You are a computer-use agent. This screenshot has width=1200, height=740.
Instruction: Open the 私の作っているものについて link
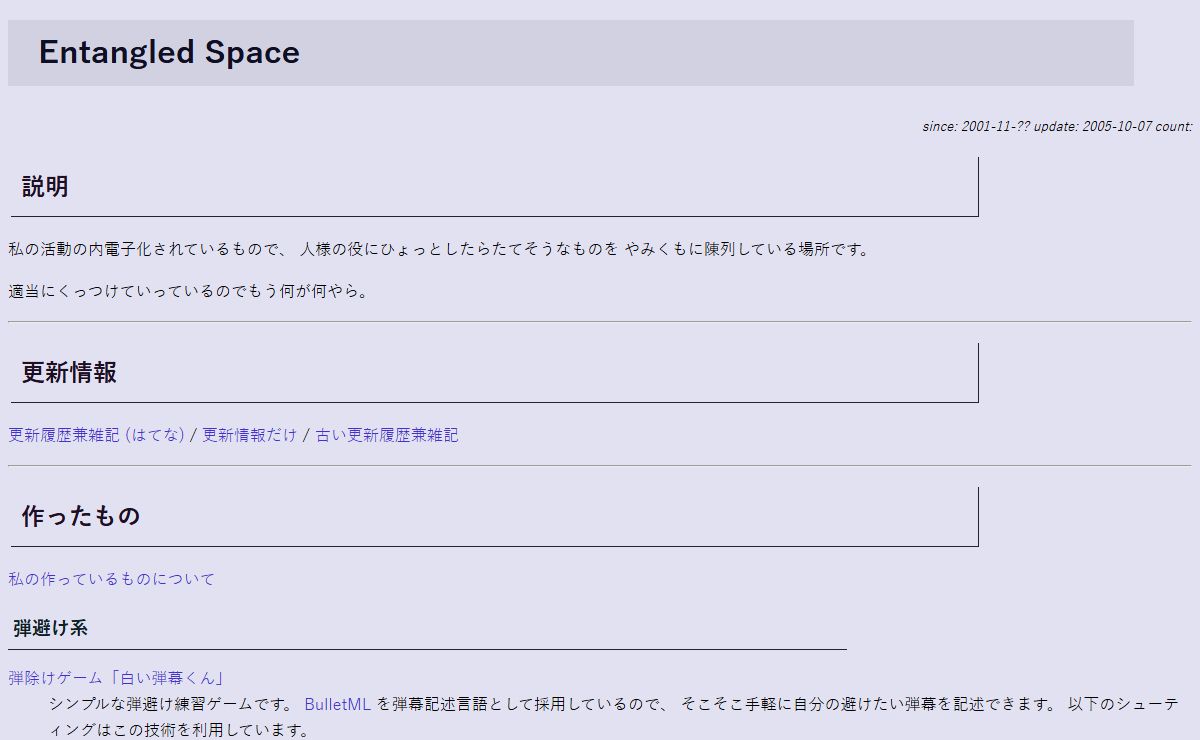pos(111,579)
